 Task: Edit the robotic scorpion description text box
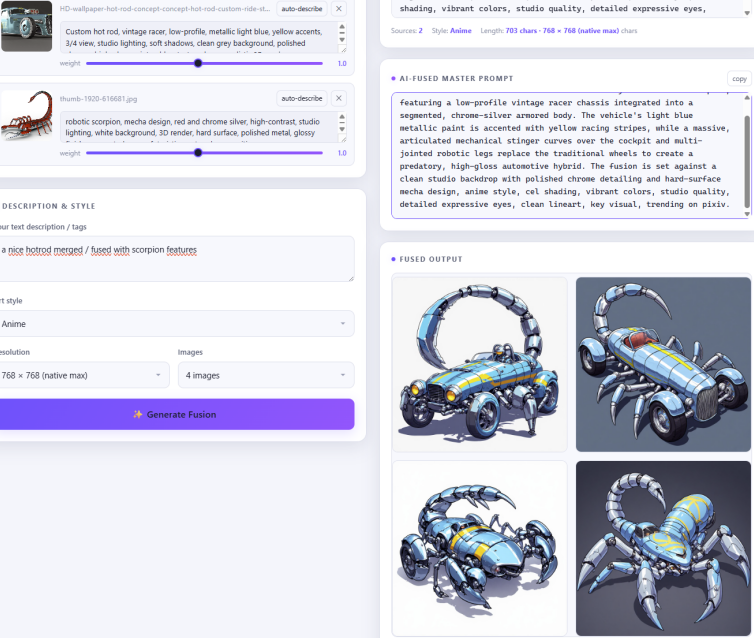point(203,127)
